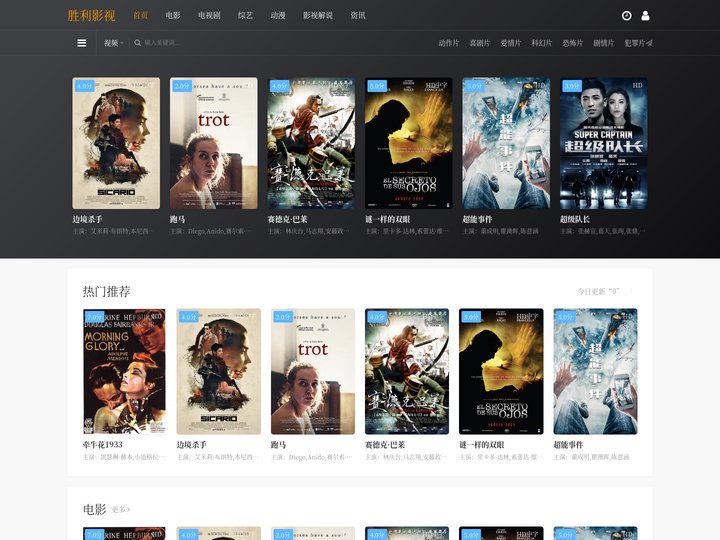Filter by 剧情片 genre link
This screenshot has width=720, height=540.
click(604, 43)
